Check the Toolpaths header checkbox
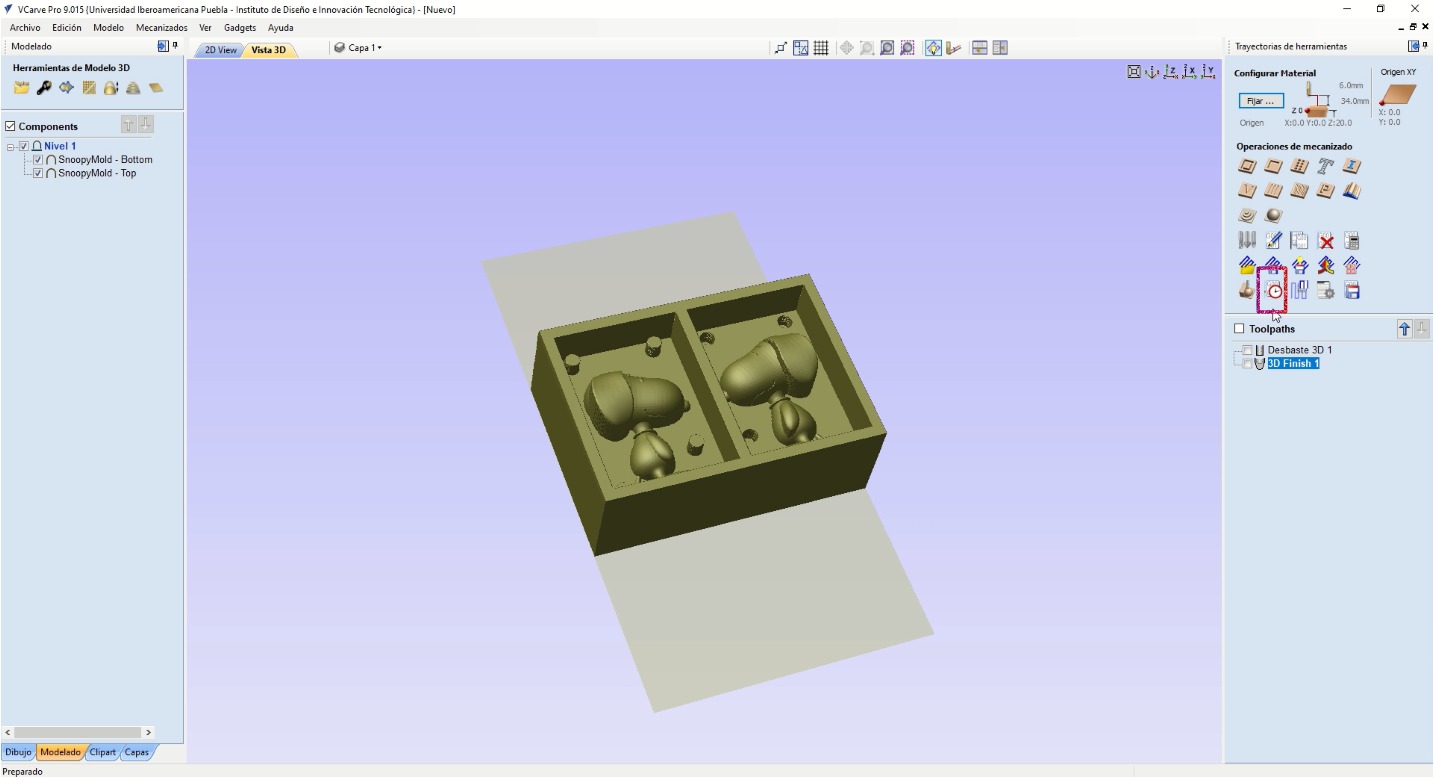The image size is (1434, 778). point(1240,328)
